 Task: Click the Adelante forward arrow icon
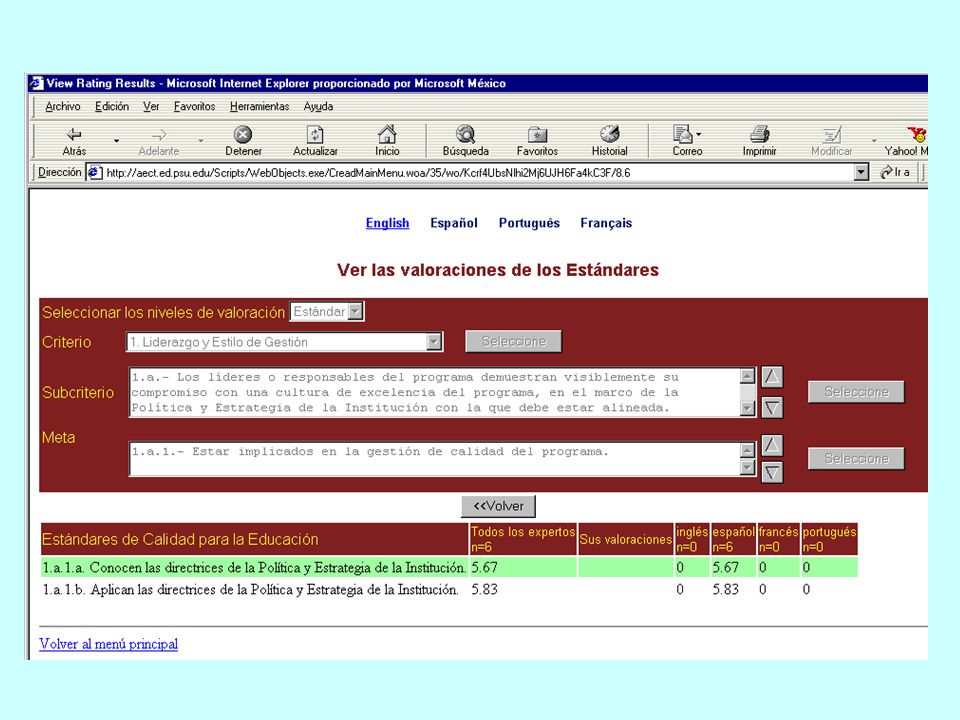point(159,135)
